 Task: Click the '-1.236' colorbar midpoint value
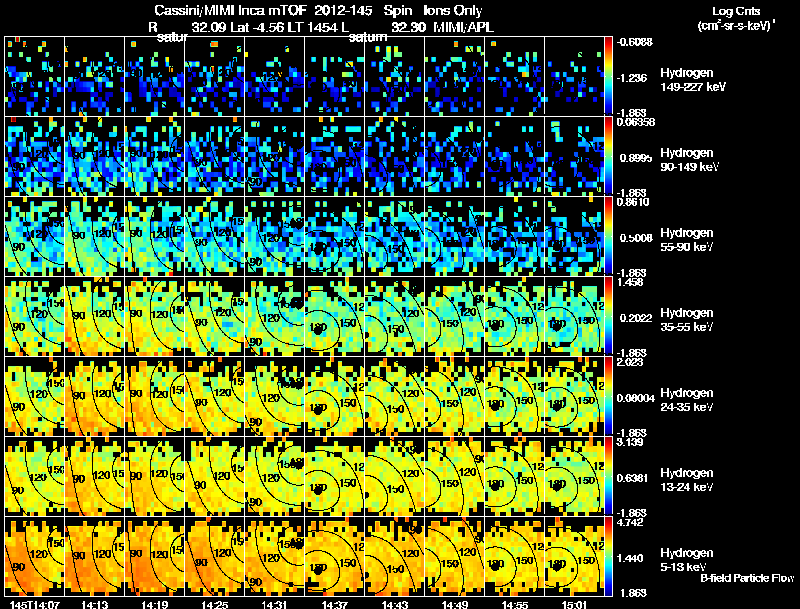[x=631, y=78]
